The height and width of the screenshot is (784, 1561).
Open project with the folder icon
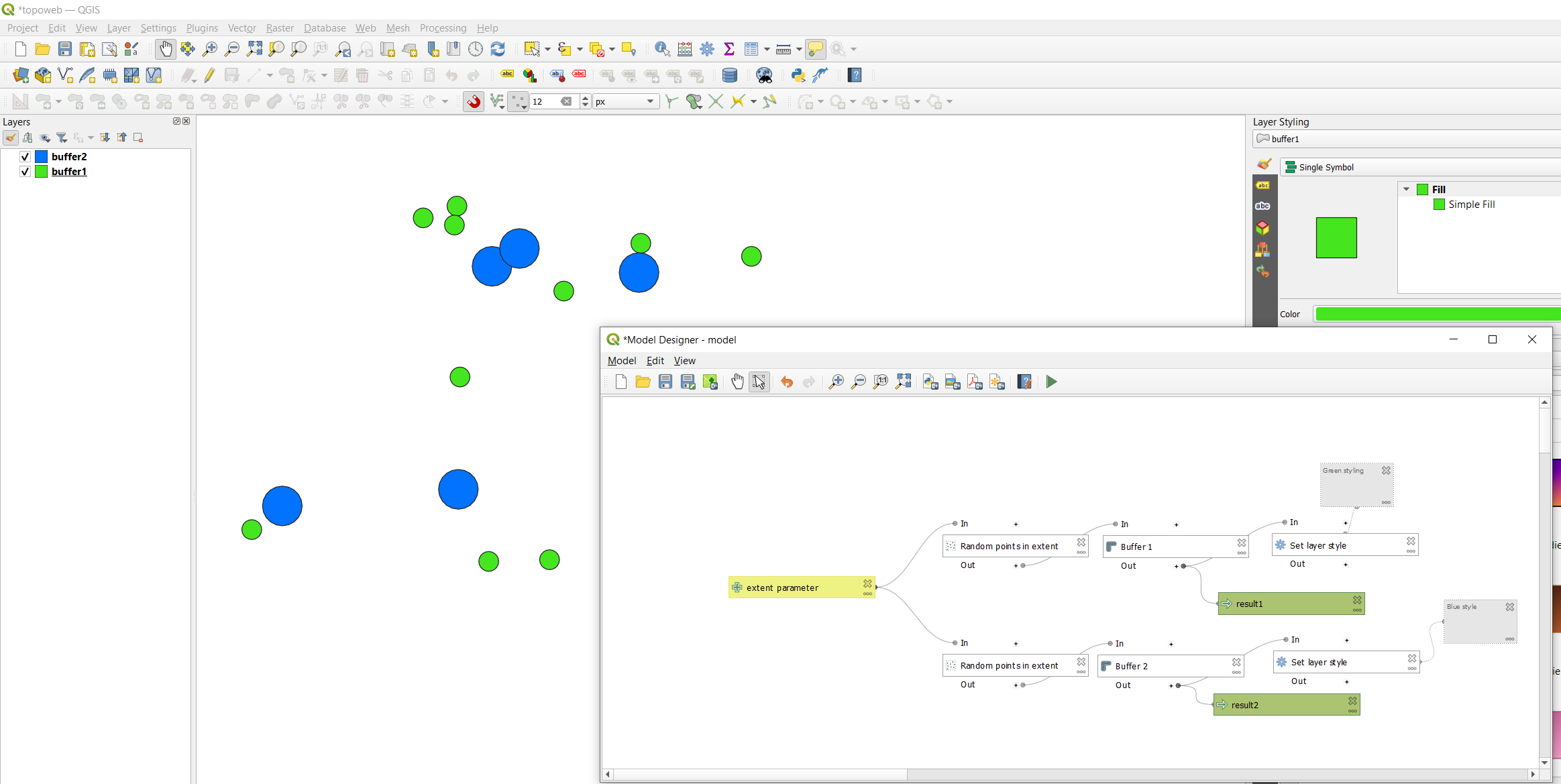(42, 49)
